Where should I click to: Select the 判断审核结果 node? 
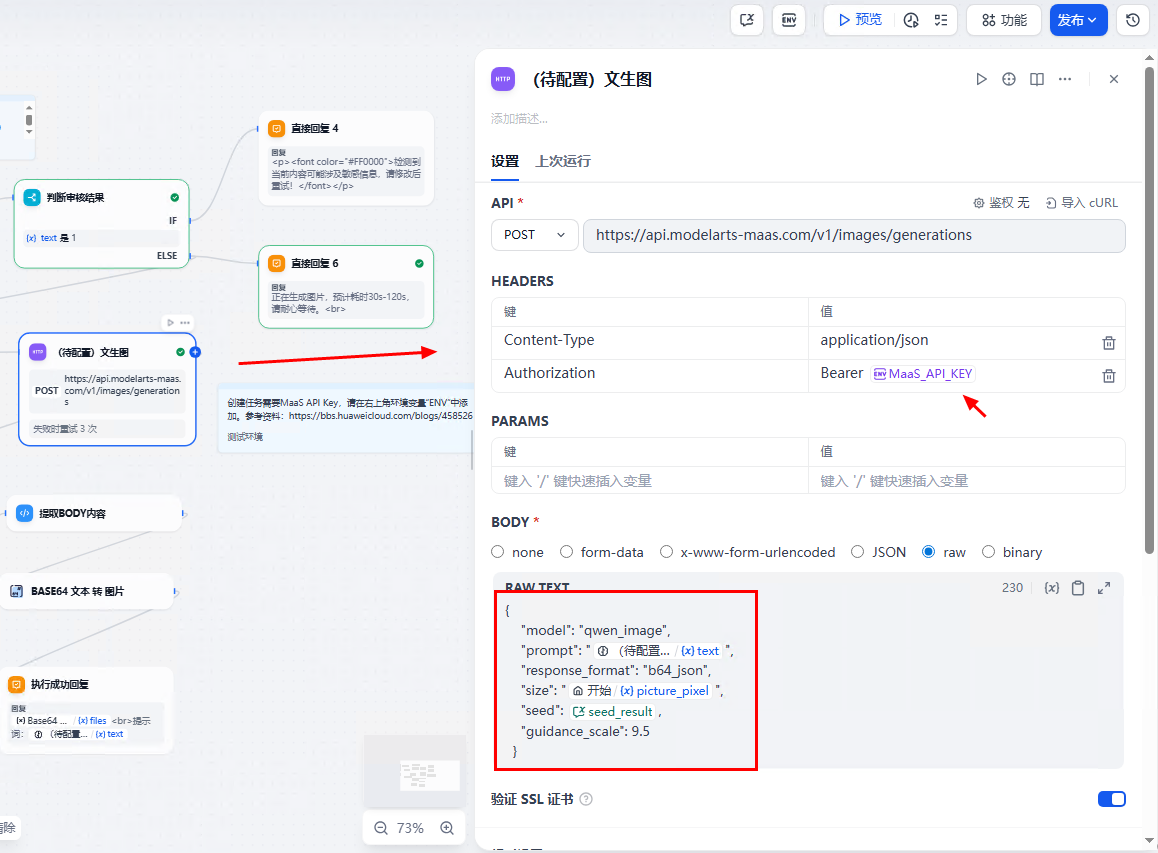[102, 224]
